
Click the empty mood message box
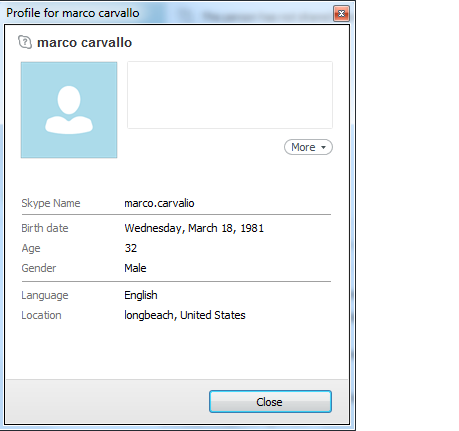point(230,95)
